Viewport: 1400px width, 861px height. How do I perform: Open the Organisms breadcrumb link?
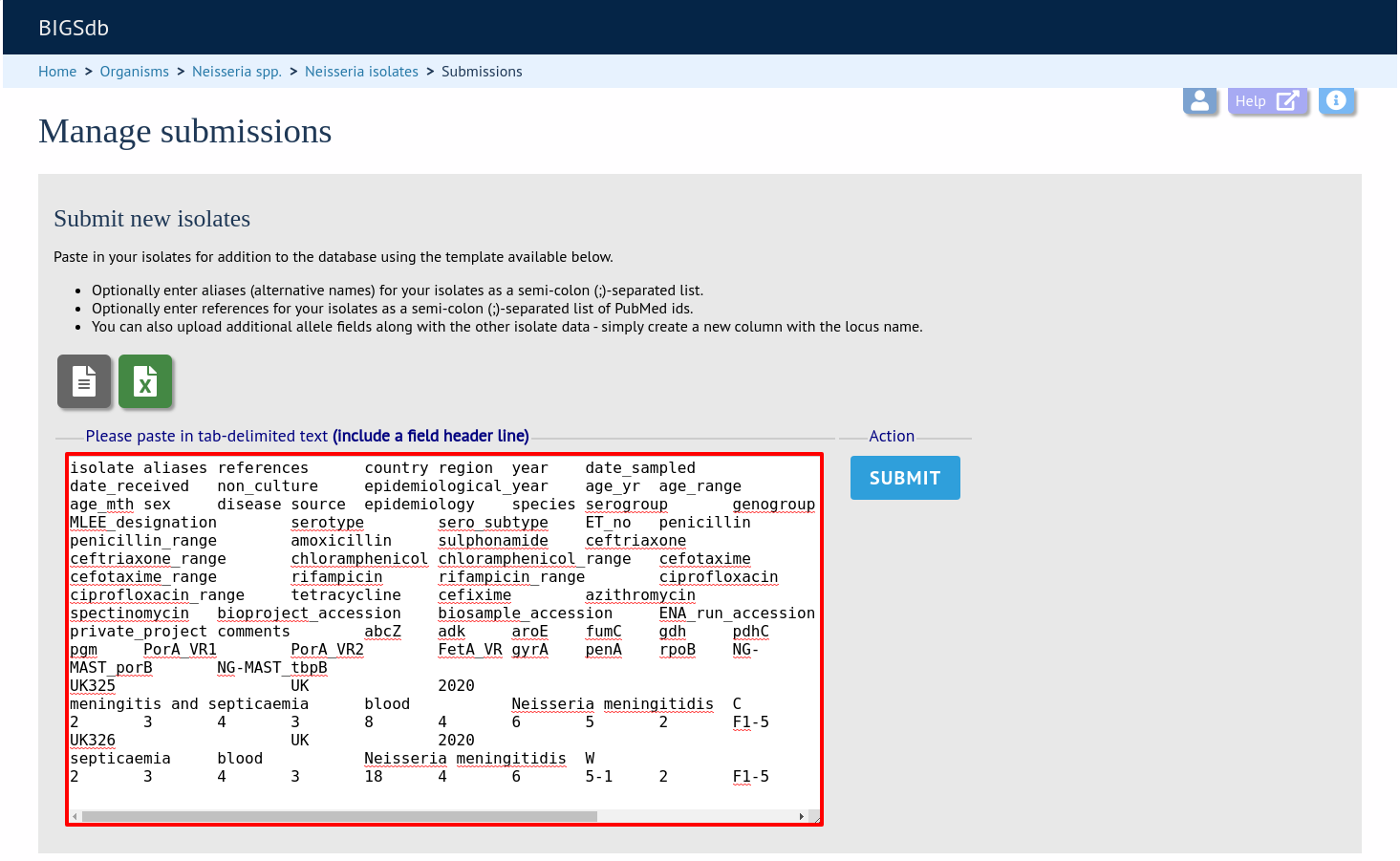pyautogui.click(x=135, y=72)
